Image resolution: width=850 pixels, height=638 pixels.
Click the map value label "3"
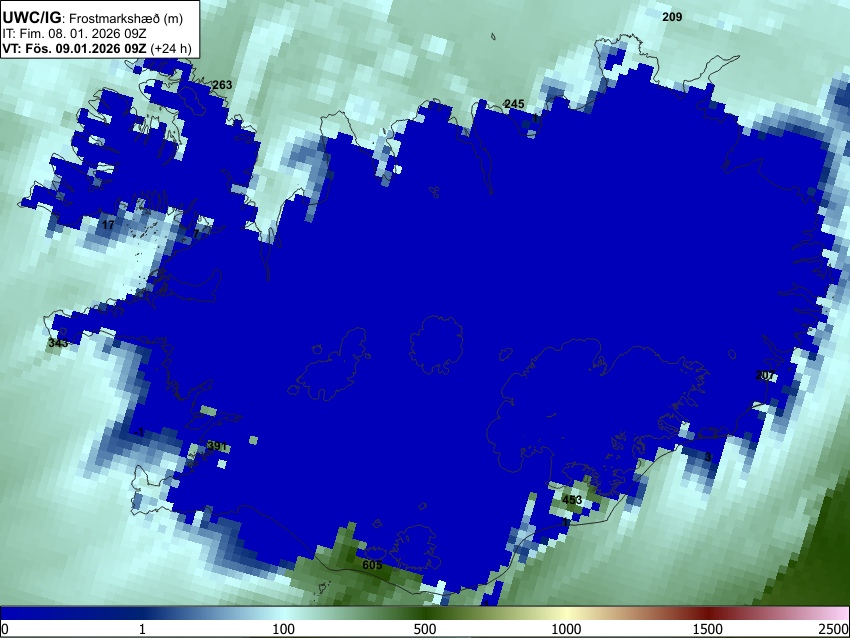tap(707, 457)
